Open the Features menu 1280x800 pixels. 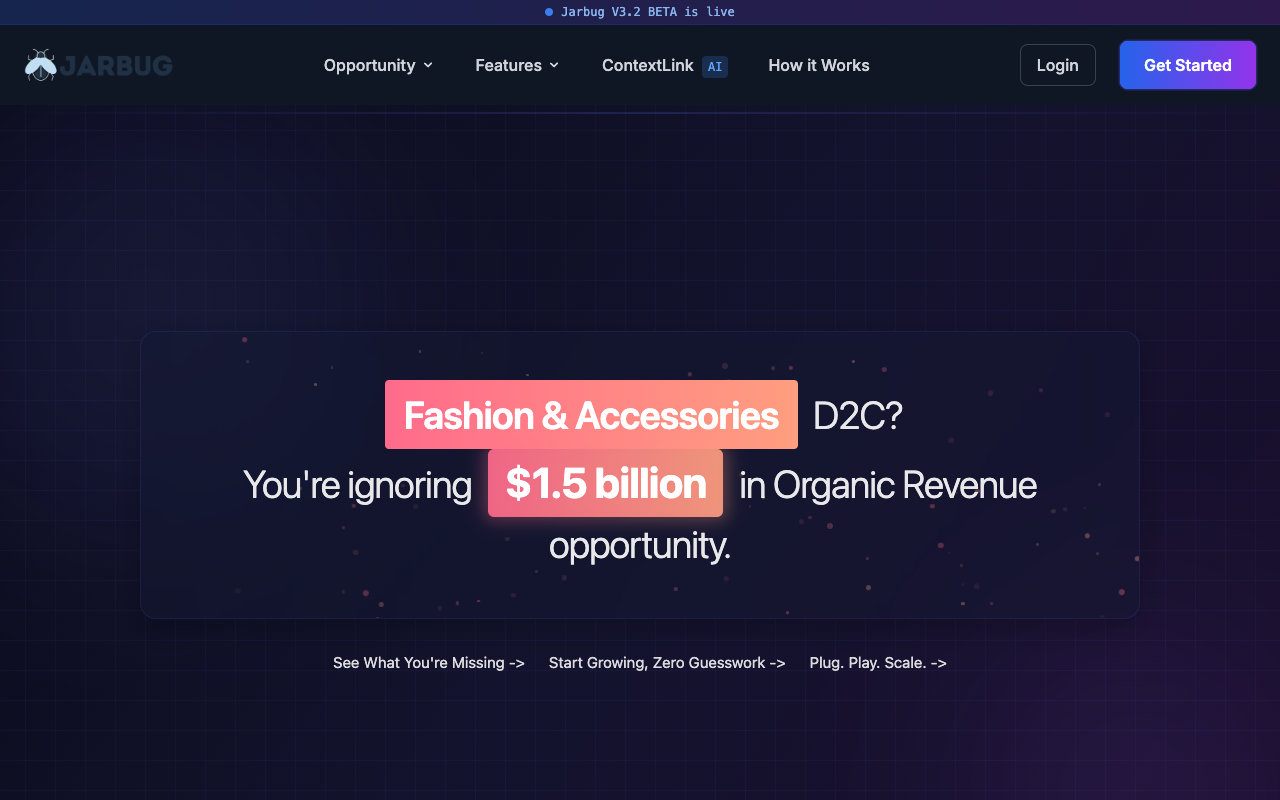[x=517, y=65]
